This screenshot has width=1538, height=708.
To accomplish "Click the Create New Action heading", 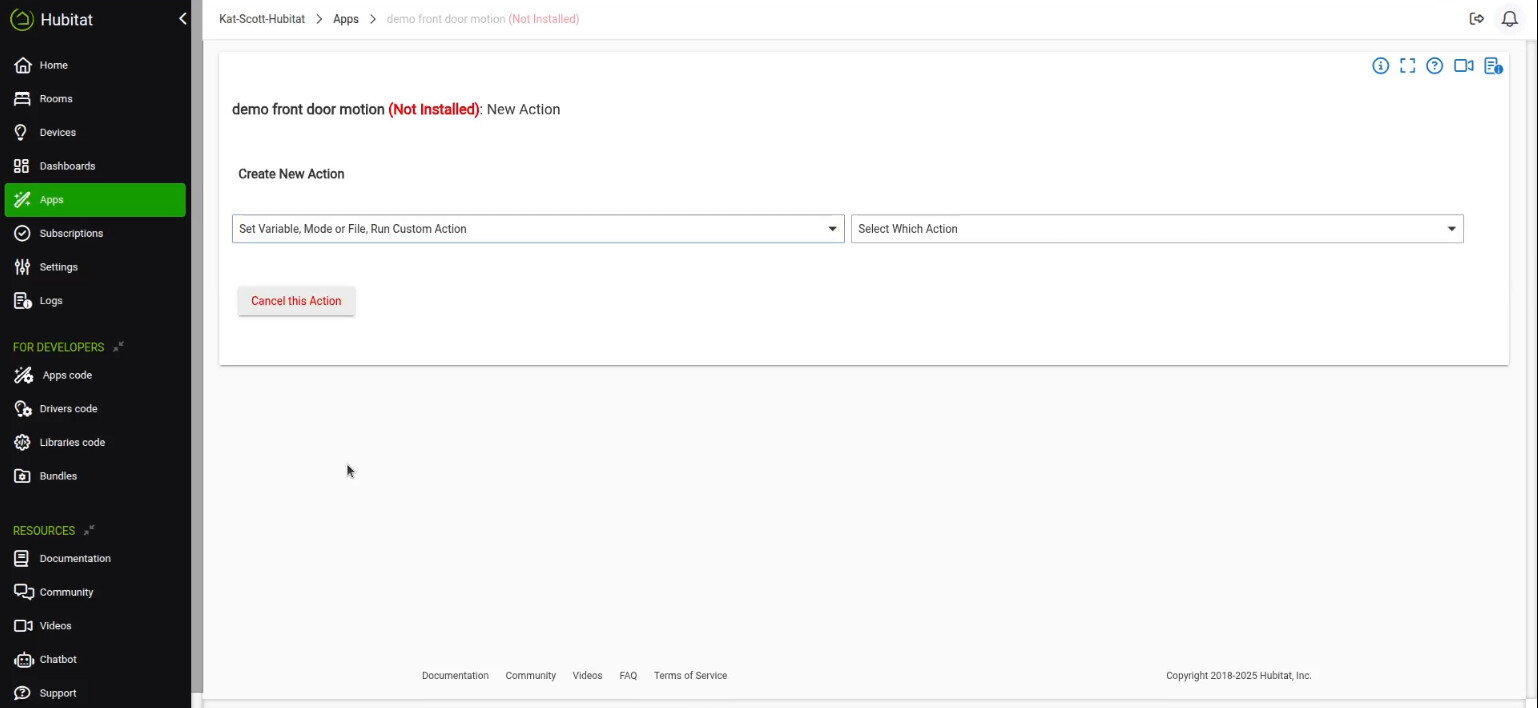I will coord(291,174).
